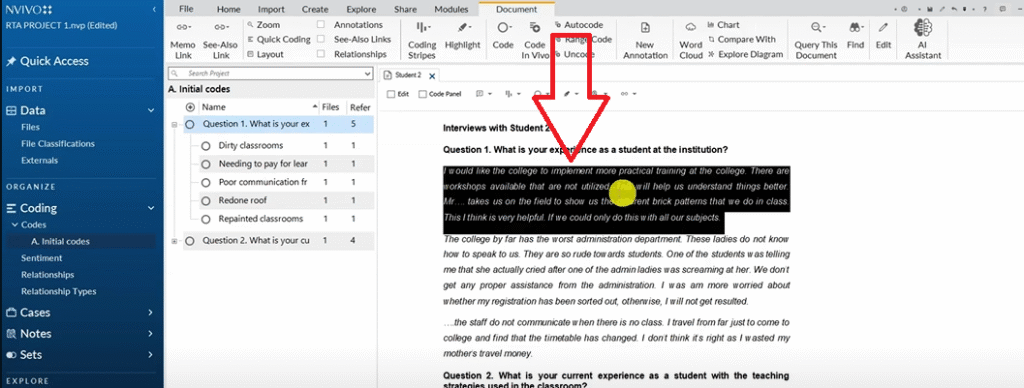This screenshot has height=388, width=1024.
Task: Create a New Annotation
Action: point(645,40)
